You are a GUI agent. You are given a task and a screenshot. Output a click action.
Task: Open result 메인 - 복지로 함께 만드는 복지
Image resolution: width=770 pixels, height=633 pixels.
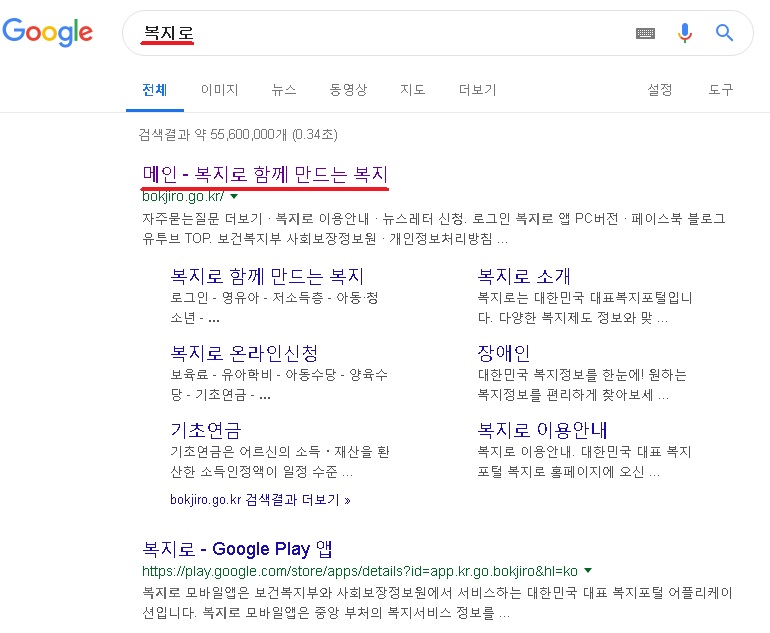(x=265, y=174)
